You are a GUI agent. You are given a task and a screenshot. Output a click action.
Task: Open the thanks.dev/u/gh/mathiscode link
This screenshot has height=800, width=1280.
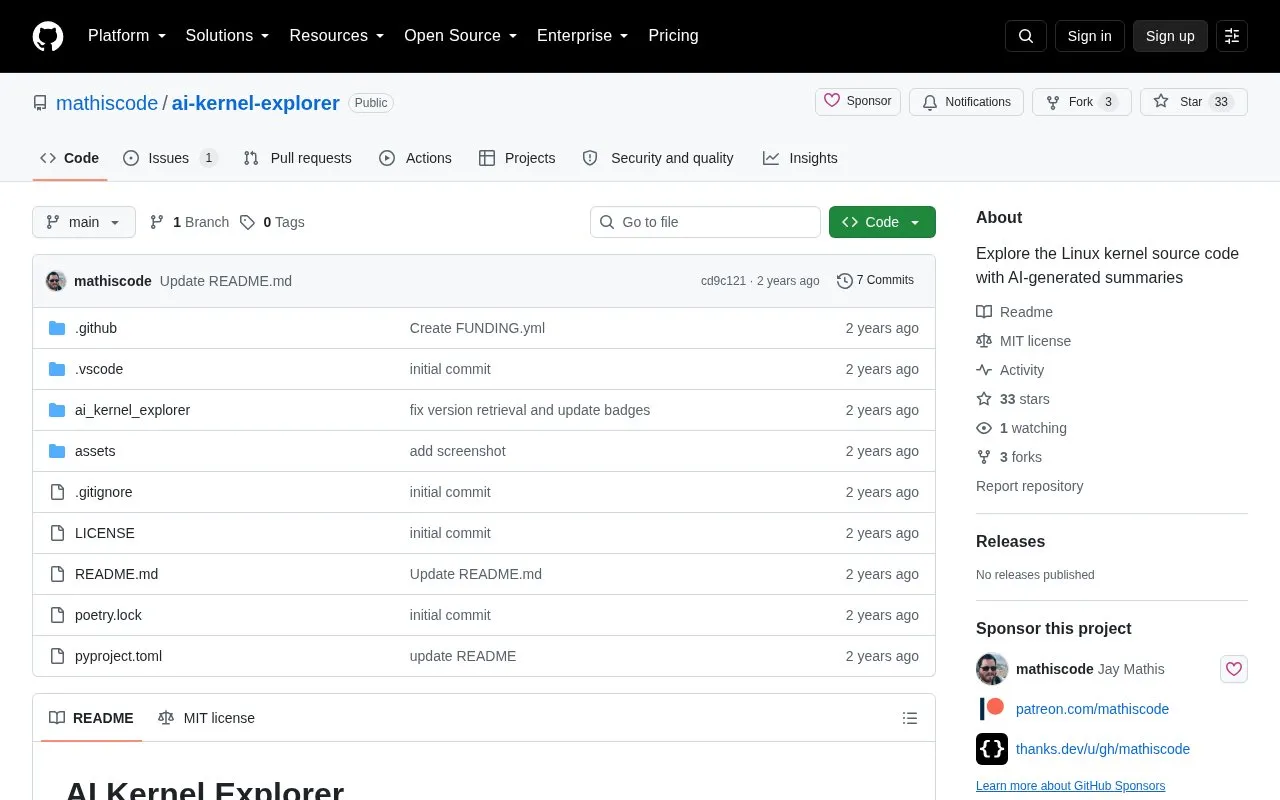click(1103, 749)
